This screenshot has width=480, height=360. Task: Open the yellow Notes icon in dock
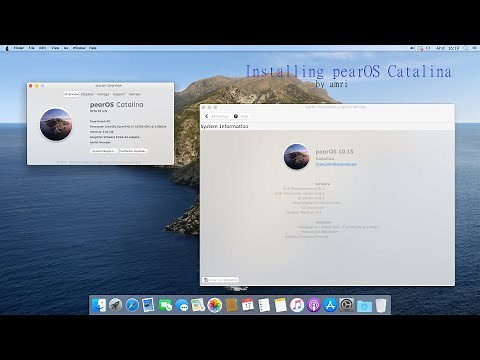click(281, 305)
